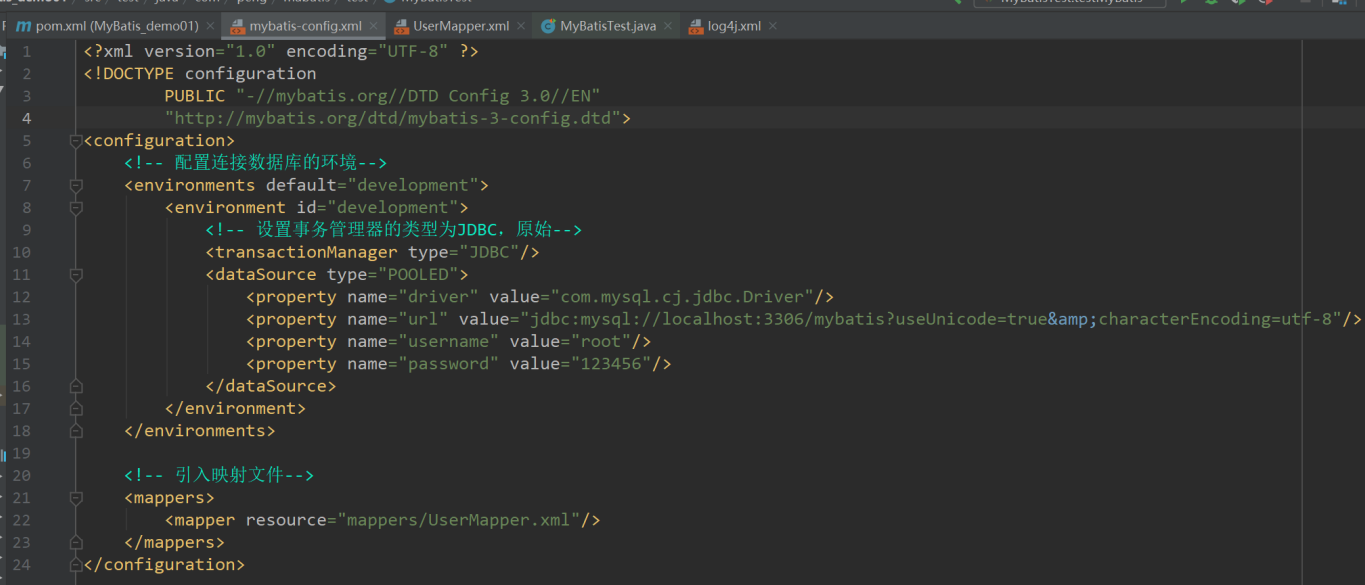This screenshot has height=585, width=1365.
Task: Click the closing </dataSource> tag
Action: click(271, 386)
